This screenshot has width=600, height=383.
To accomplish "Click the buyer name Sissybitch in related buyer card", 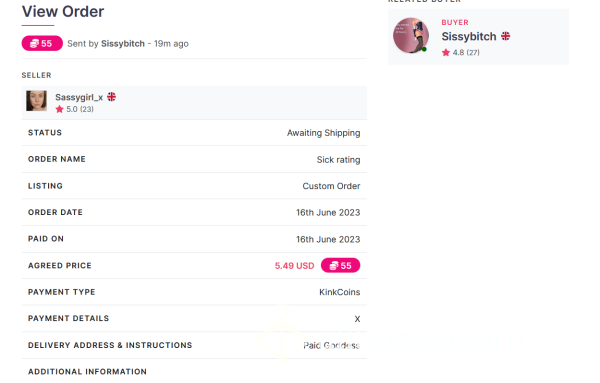I will pyautogui.click(x=469, y=36).
